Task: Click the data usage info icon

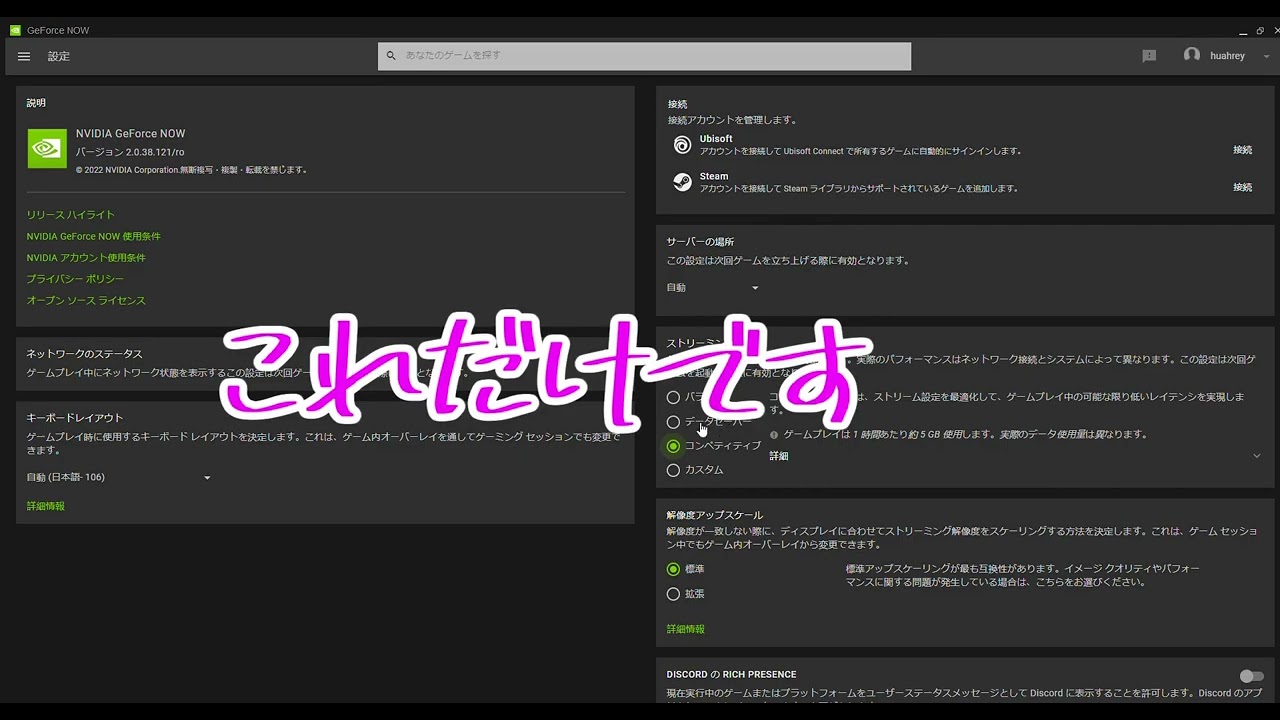Action: click(774, 435)
